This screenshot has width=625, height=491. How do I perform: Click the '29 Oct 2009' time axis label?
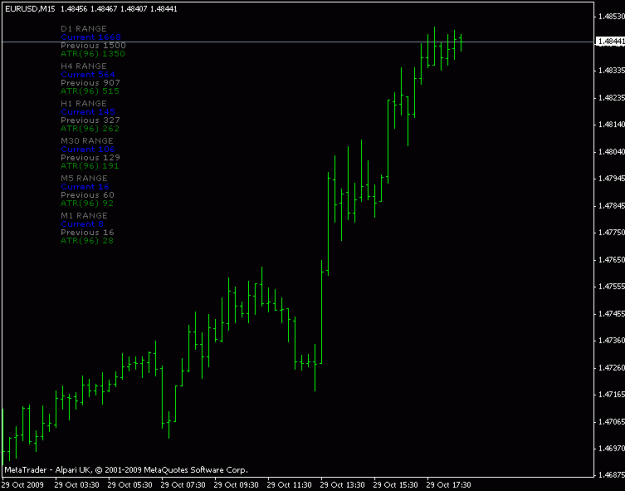click(24, 485)
